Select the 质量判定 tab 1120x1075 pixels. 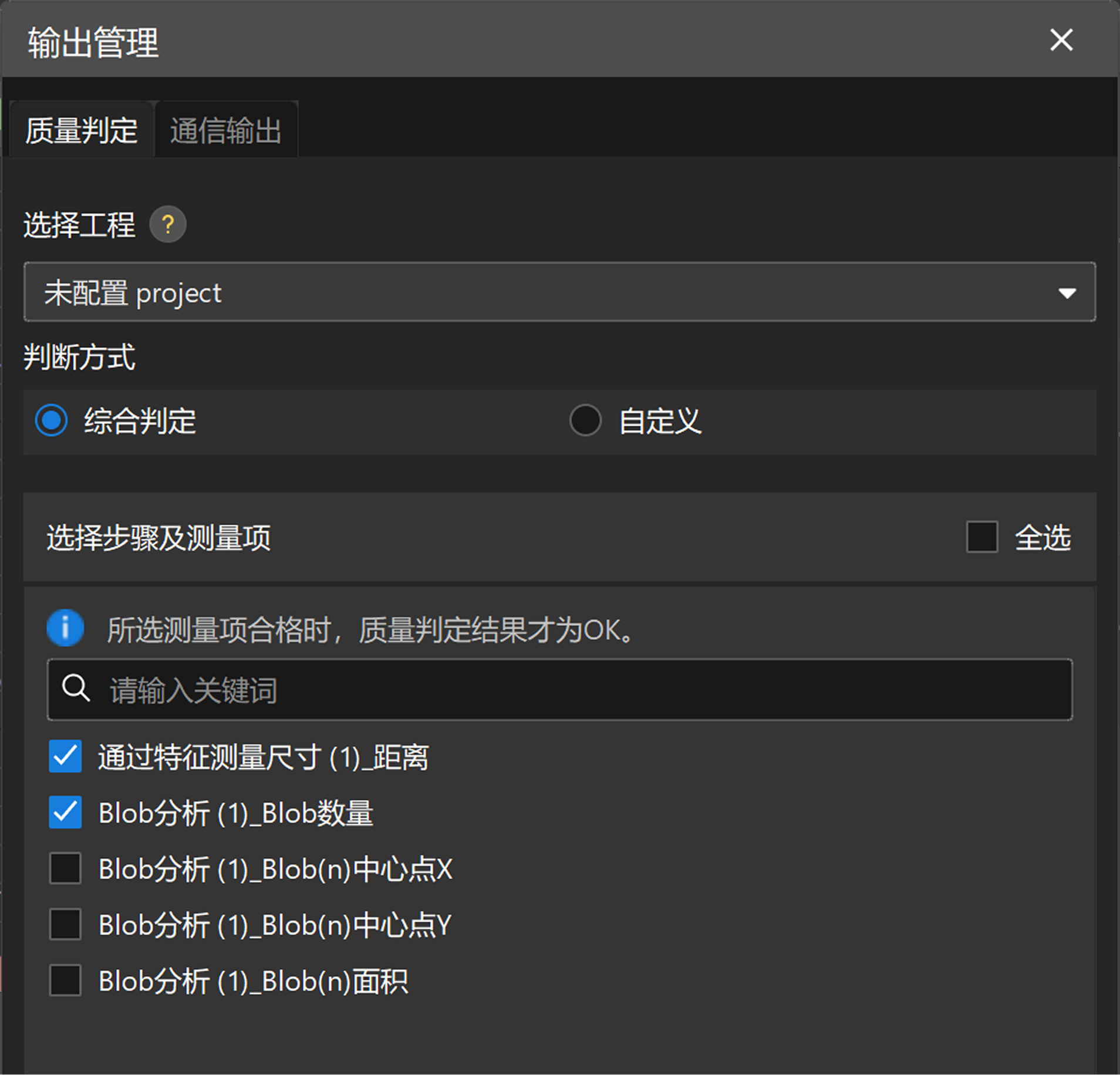coord(82,130)
